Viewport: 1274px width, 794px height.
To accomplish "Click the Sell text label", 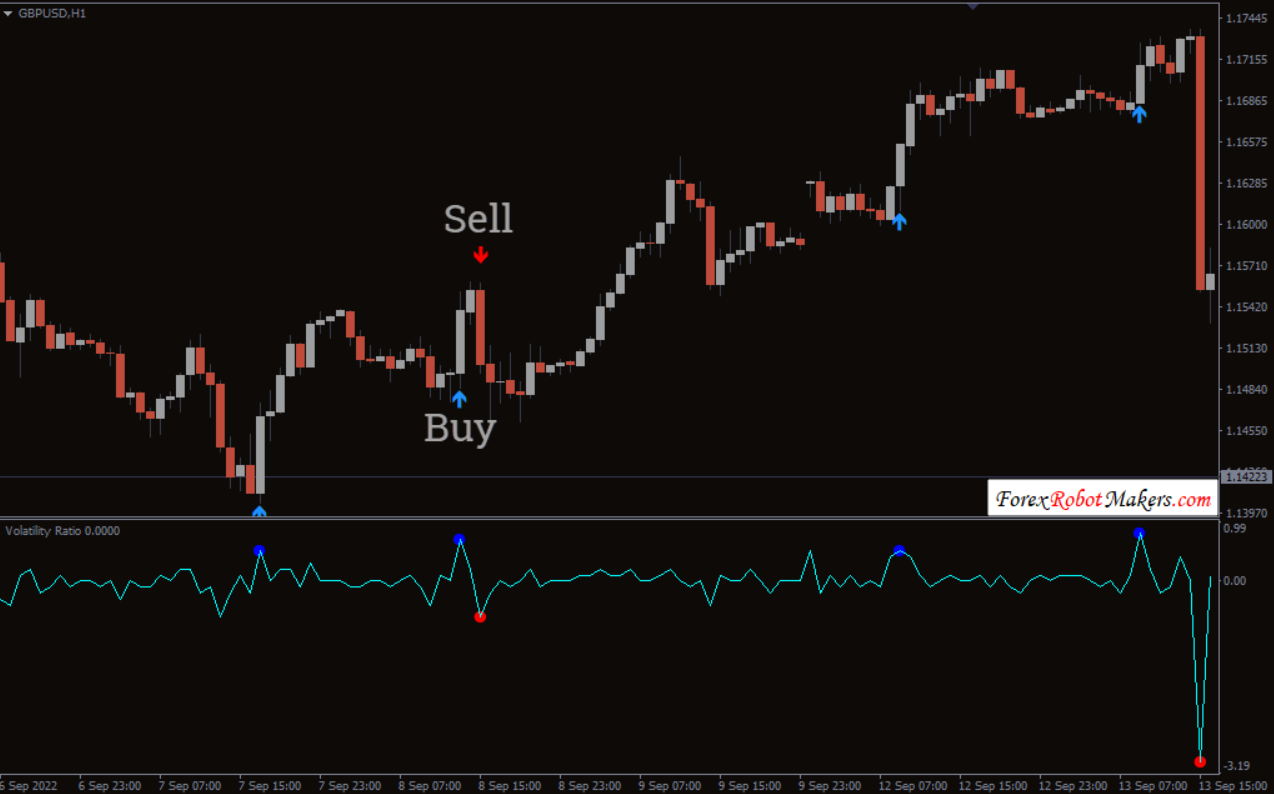I will [x=478, y=219].
